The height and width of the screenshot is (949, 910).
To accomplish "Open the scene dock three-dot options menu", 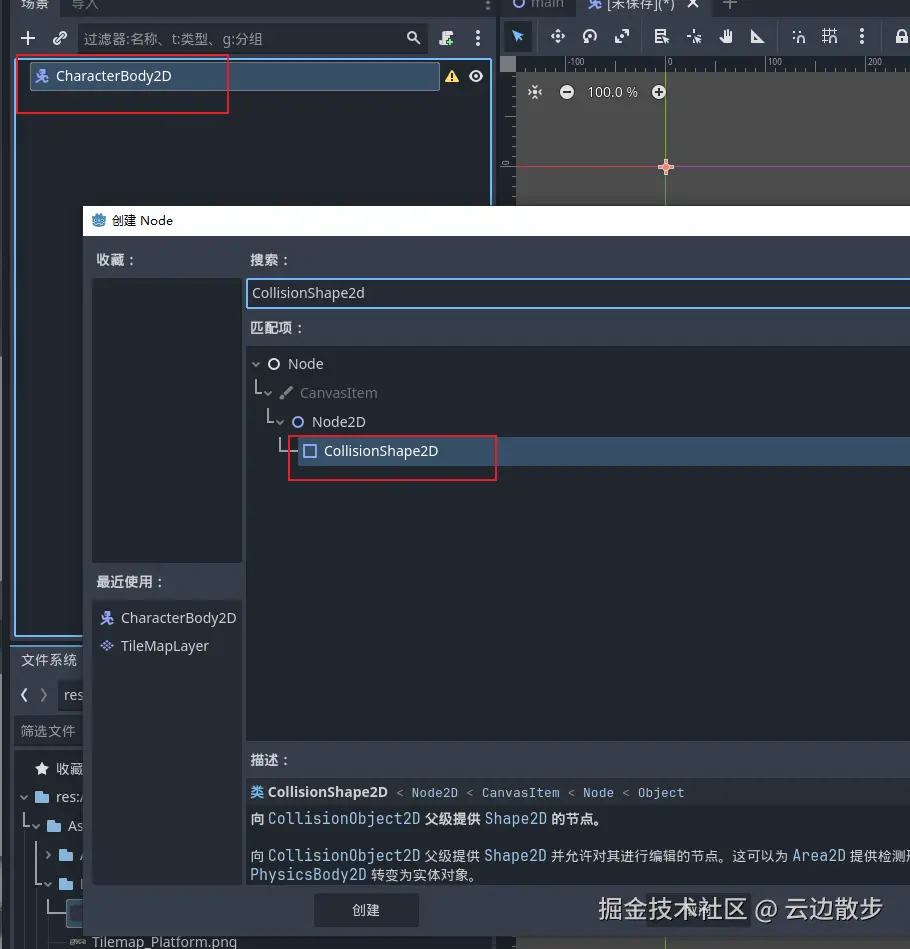I will click(x=478, y=38).
